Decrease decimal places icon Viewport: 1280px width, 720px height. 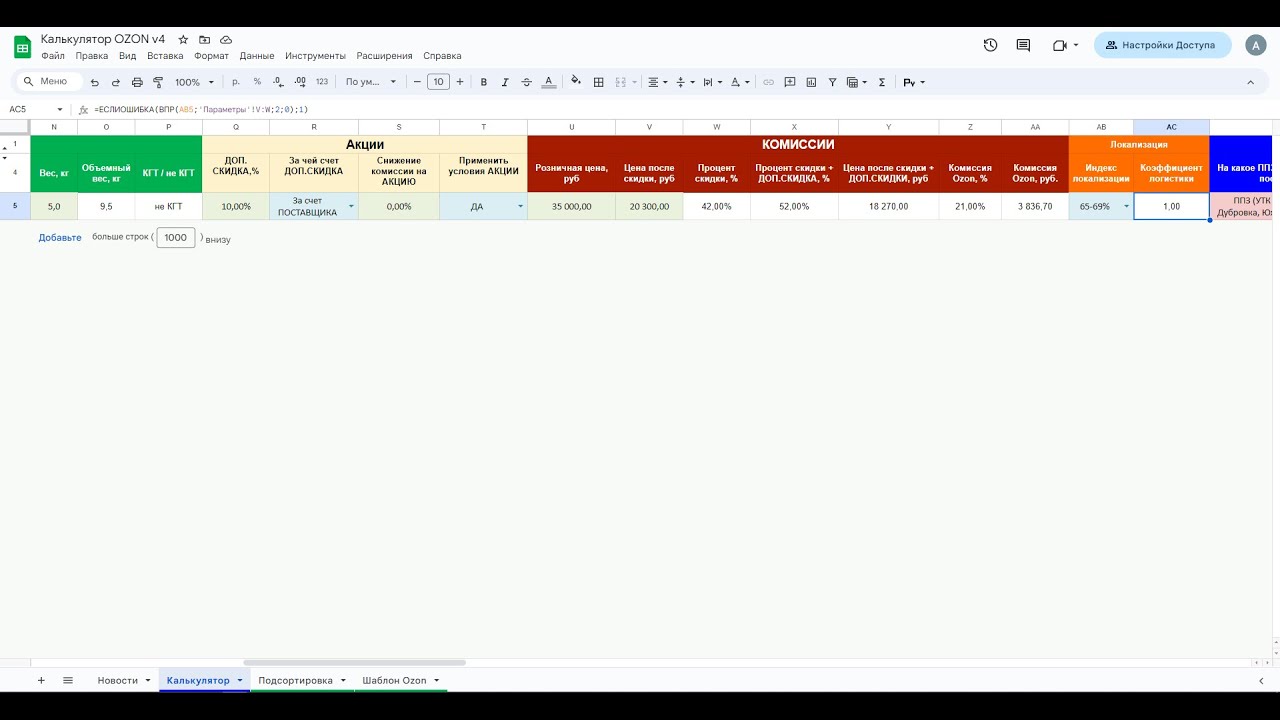[277, 82]
